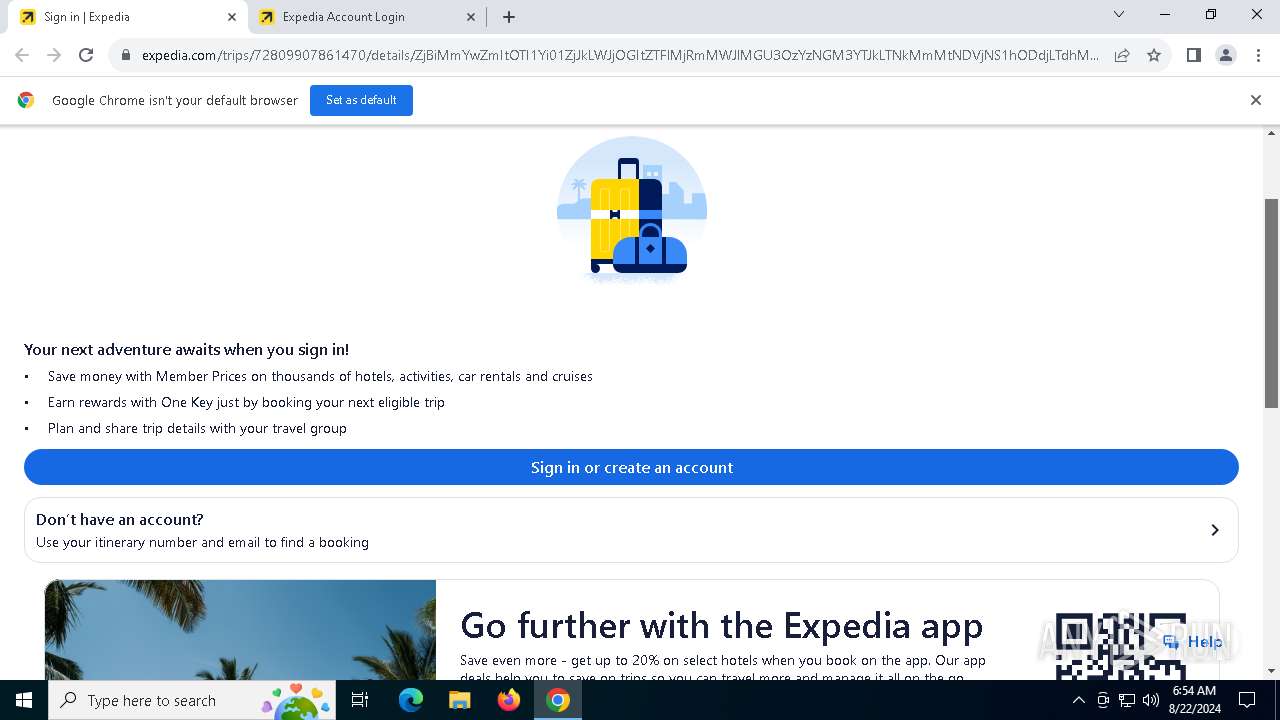Click the Chrome taskbar icon
Image resolution: width=1280 pixels, height=720 pixels.
tap(558, 700)
